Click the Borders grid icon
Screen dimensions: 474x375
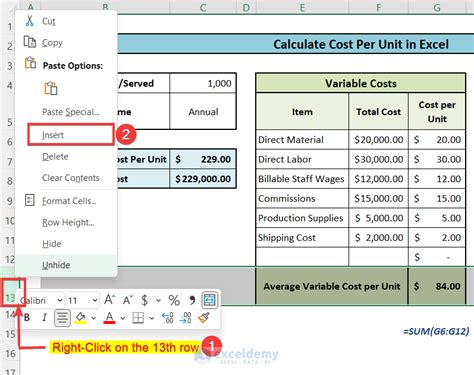[138, 318]
